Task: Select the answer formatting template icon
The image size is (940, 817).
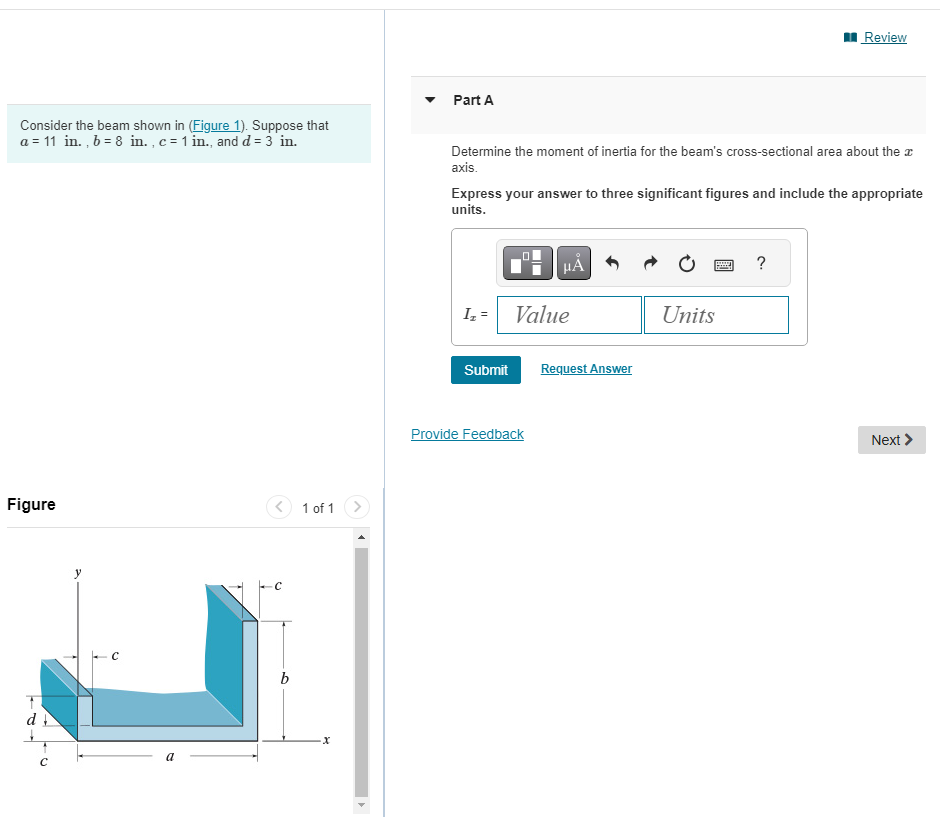Action: coord(527,263)
